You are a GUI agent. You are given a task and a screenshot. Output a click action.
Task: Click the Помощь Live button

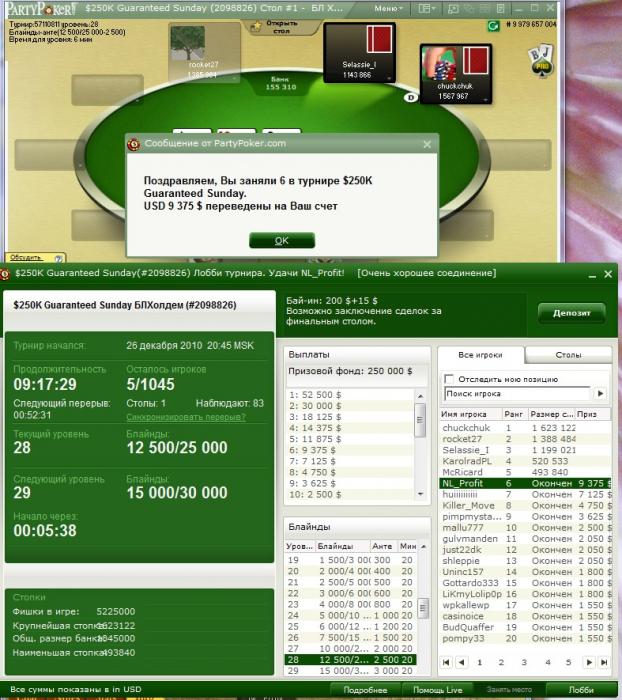(x=438, y=690)
